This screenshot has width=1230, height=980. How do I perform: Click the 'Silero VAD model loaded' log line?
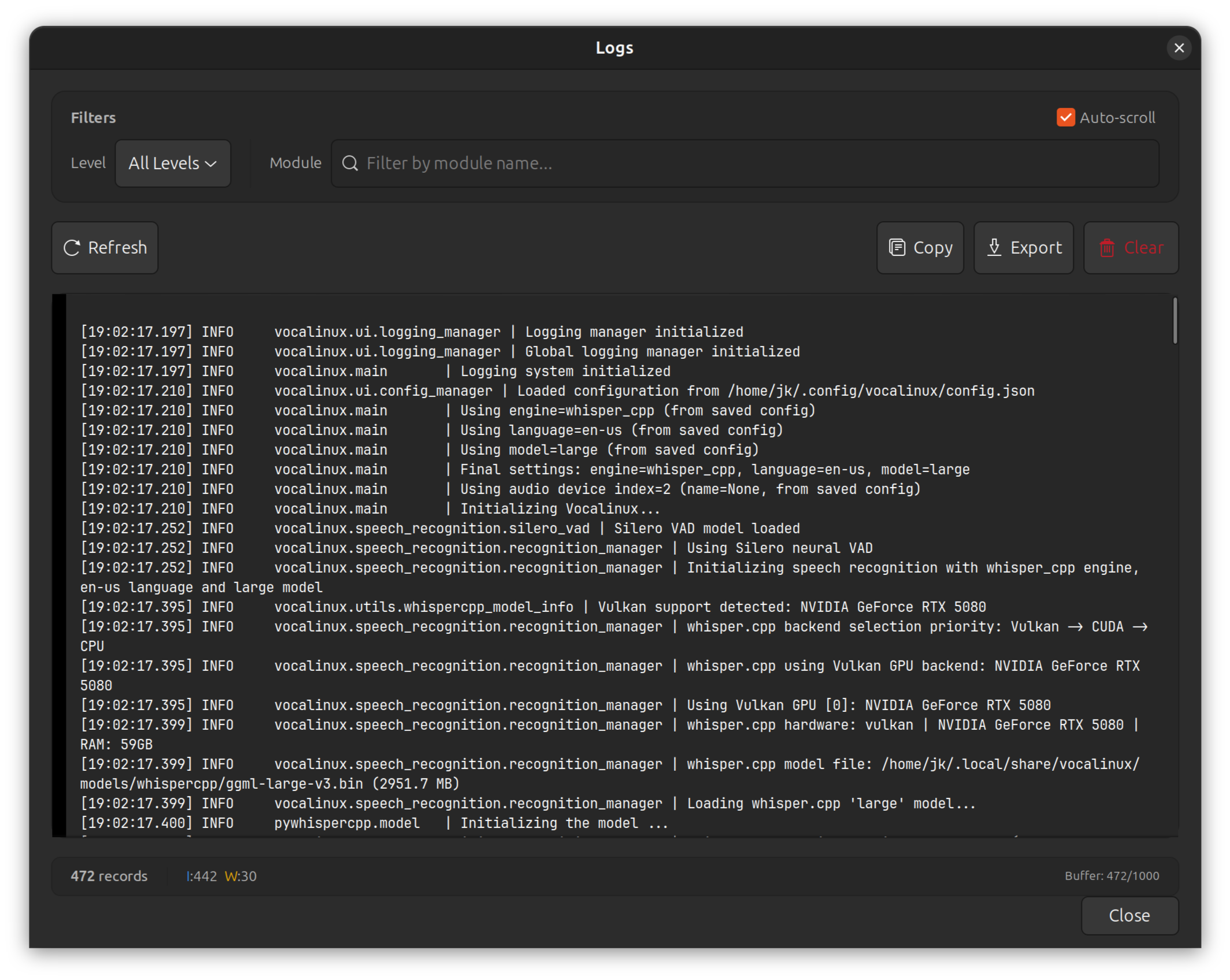[440, 529]
